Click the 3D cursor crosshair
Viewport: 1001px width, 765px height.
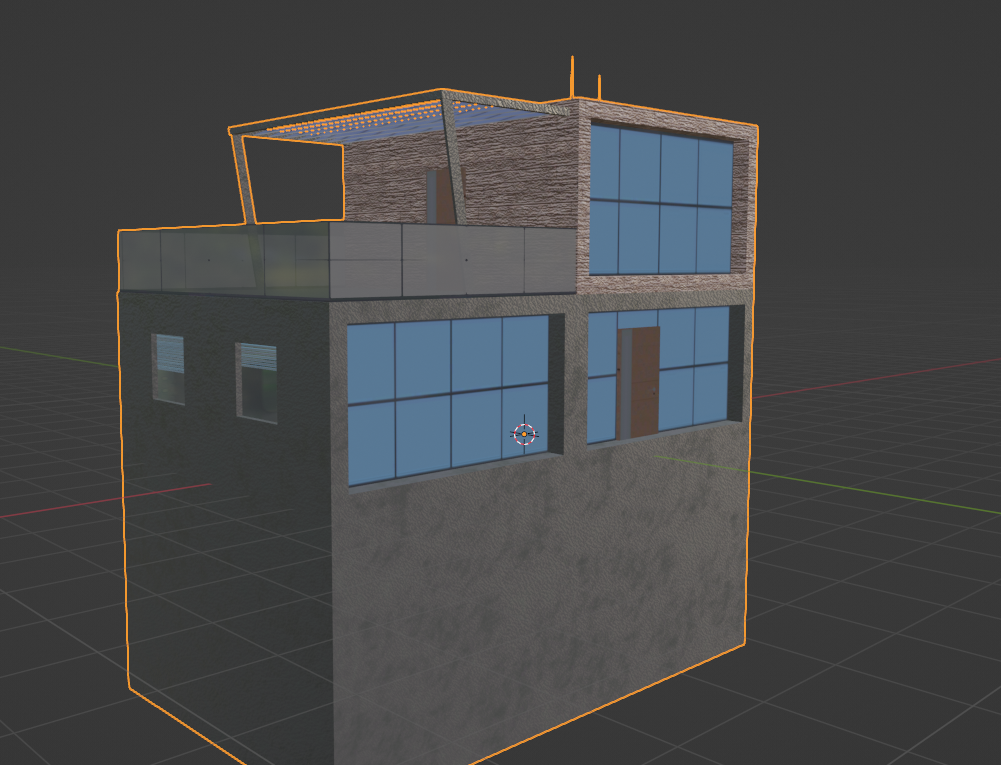pyautogui.click(x=524, y=434)
